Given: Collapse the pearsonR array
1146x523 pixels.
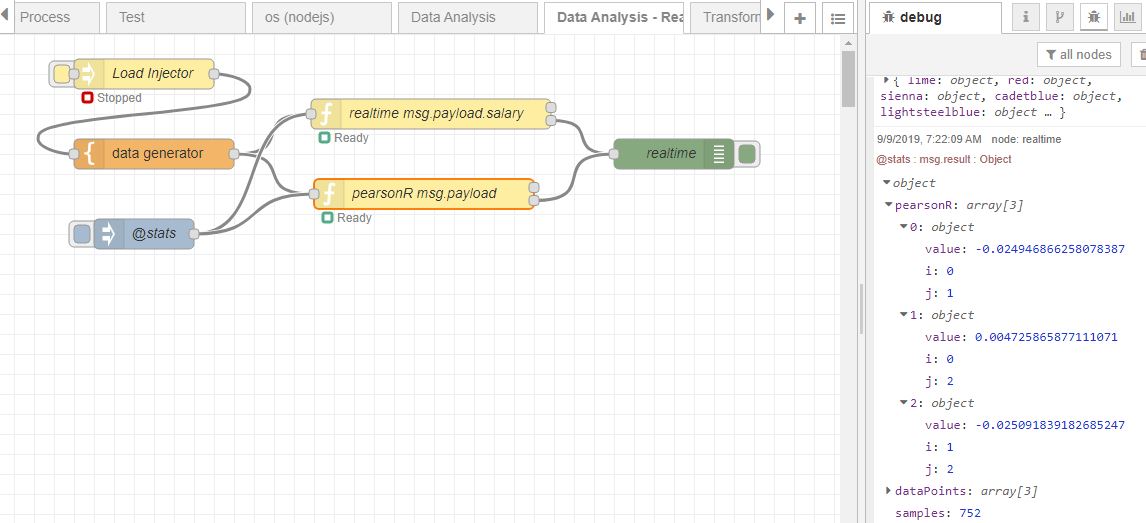Looking at the screenshot, I should 888,205.
